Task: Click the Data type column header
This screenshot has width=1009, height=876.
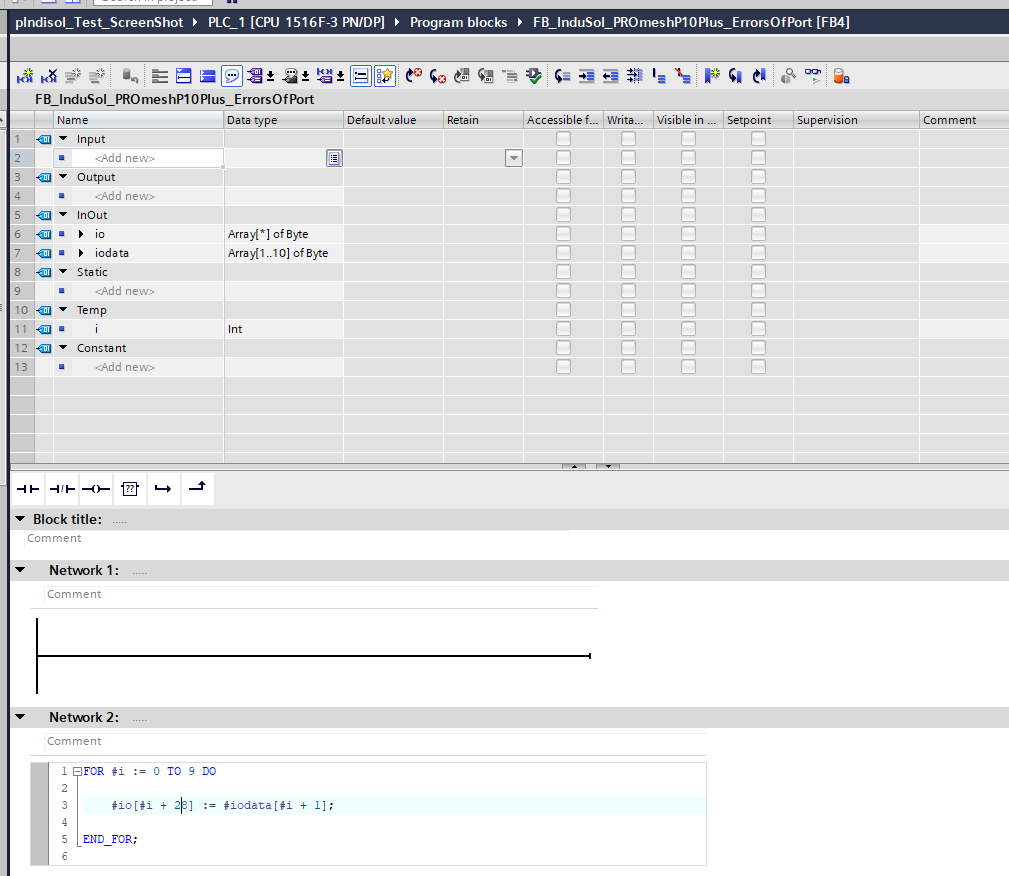Action: click(x=283, y=120)
